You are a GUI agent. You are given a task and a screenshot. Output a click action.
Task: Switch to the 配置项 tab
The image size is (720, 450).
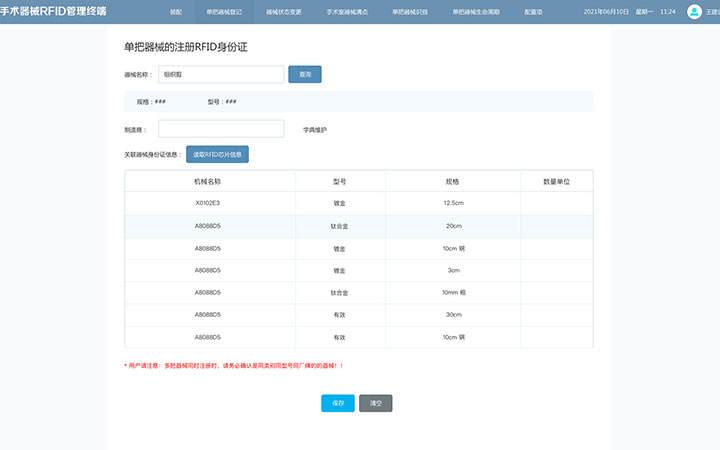click(534, 12)
